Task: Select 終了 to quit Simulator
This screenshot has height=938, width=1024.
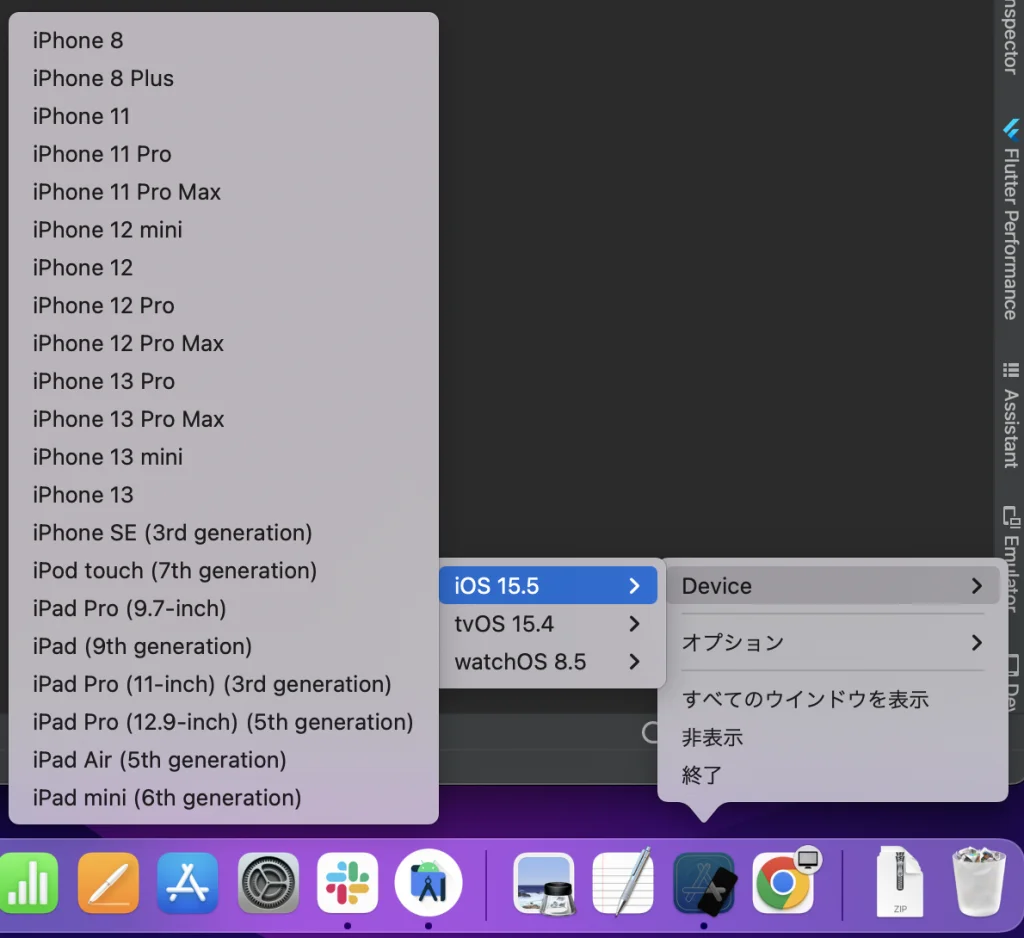Action: point(833,775)
